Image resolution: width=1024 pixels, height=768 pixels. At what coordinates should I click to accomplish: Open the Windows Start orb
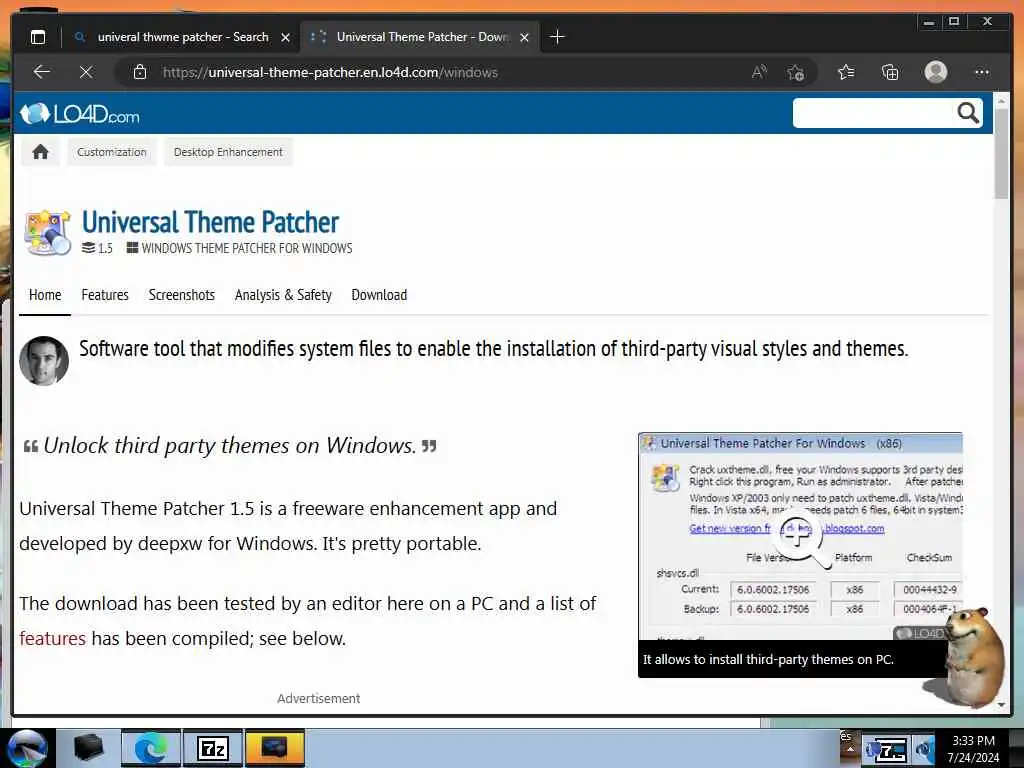click(26, 748)
